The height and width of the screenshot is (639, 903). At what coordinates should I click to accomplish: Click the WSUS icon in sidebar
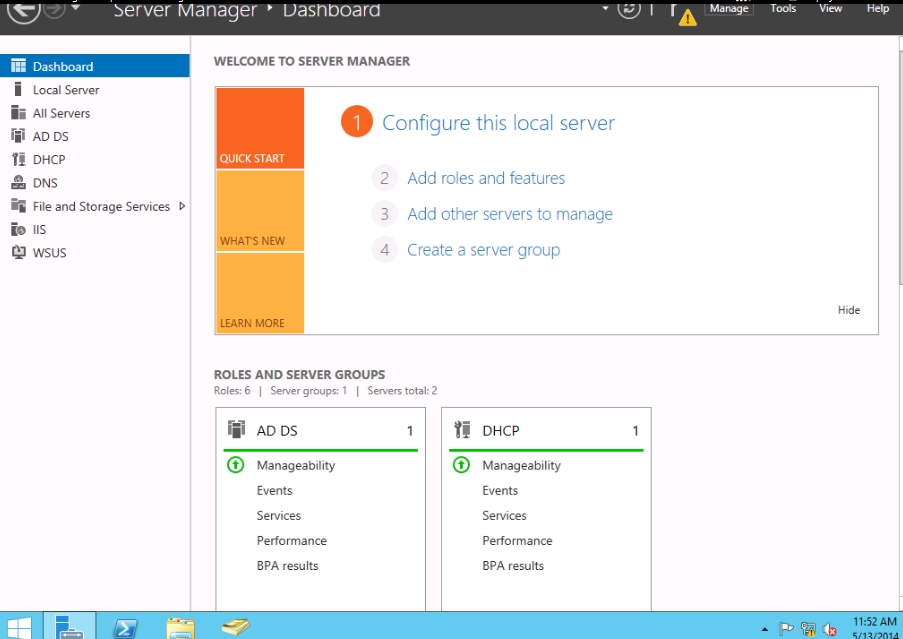point(18,252)
